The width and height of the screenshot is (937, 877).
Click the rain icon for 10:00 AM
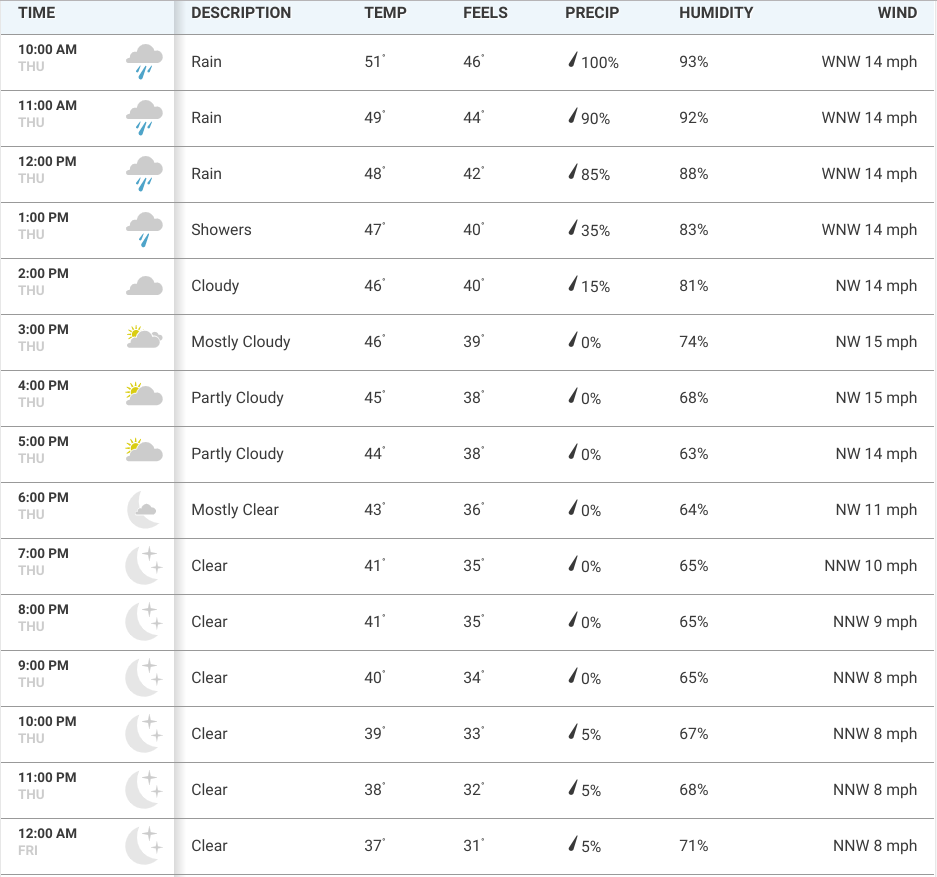coord(145,61)
